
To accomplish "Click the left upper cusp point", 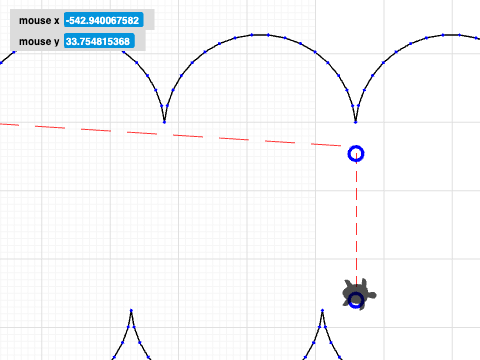I will click(164, 122).
